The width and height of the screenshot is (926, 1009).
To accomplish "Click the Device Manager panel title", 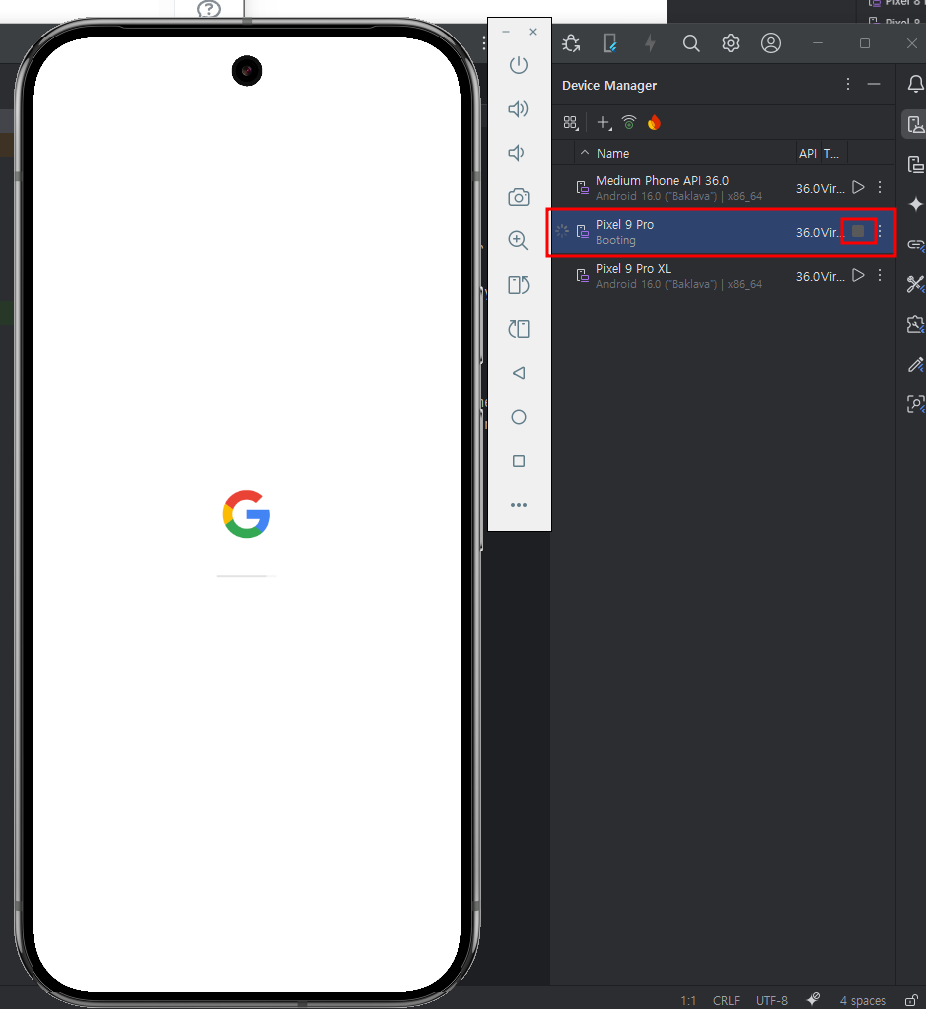I will (x=609, y=86).
